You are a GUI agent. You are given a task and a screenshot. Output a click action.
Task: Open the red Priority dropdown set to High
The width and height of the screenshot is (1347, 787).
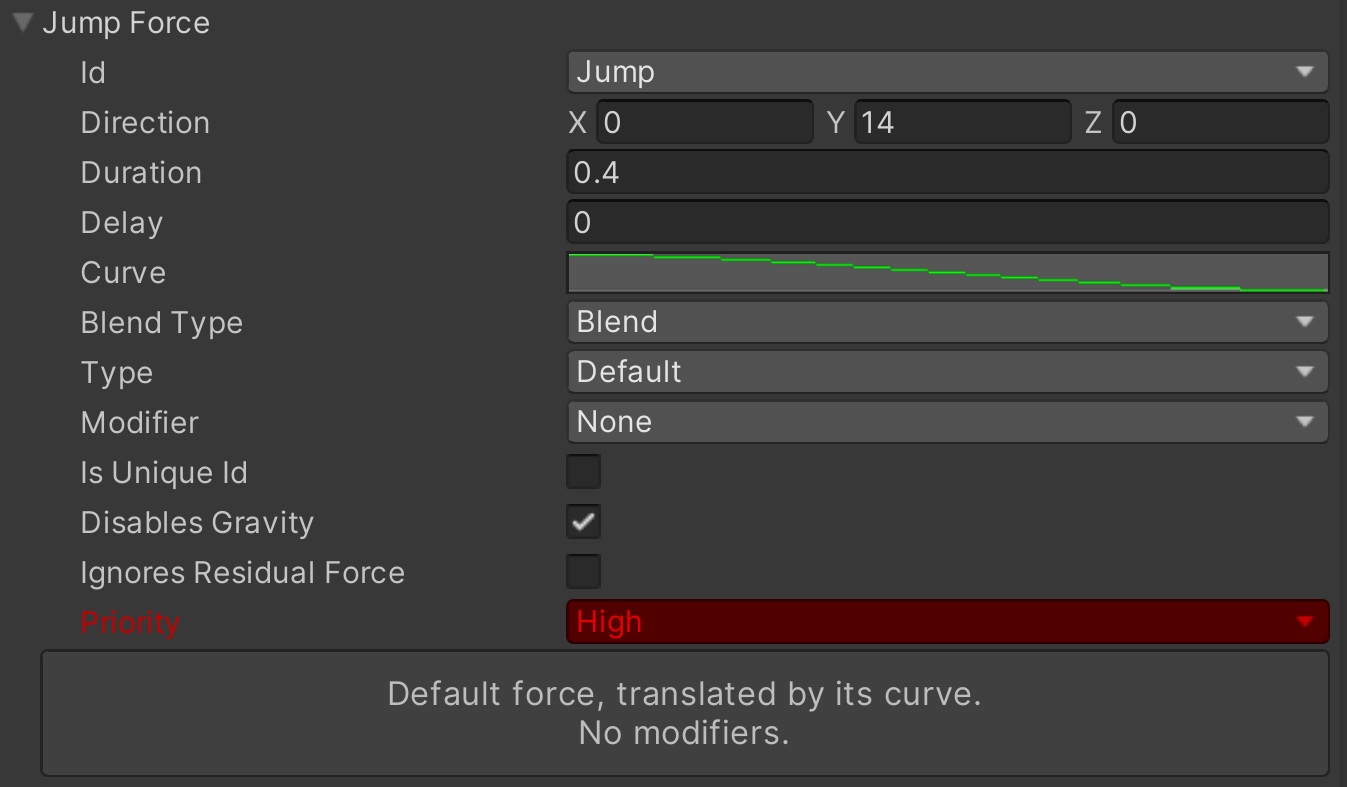pyautogui.click(x=946, y=622)
